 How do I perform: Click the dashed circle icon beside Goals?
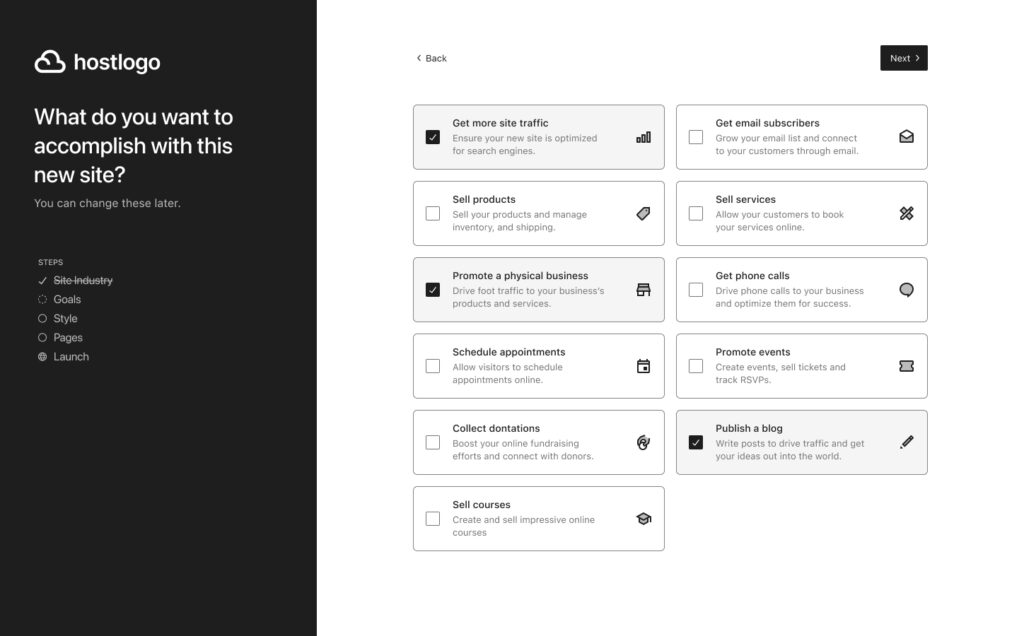42,300
